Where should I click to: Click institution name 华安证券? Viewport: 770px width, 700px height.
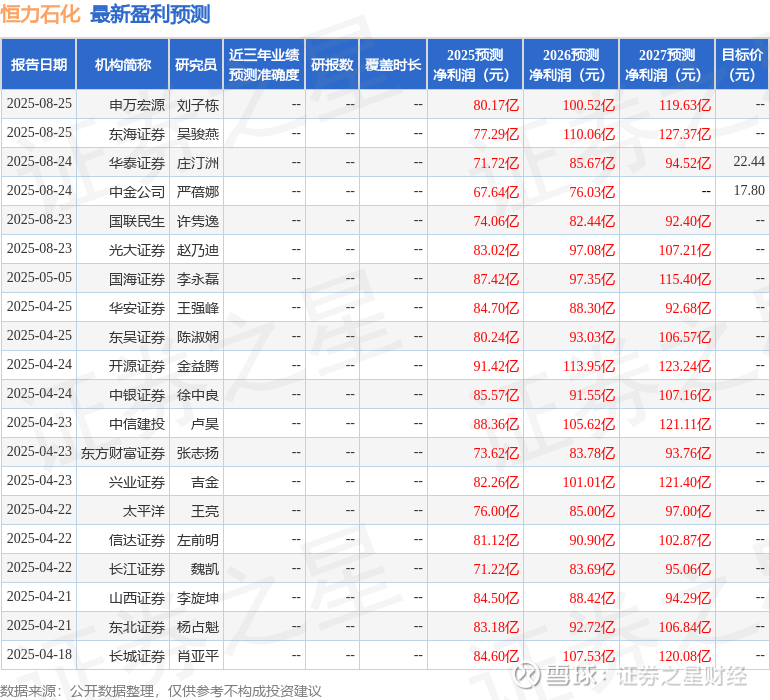click(x=137, y=308)
